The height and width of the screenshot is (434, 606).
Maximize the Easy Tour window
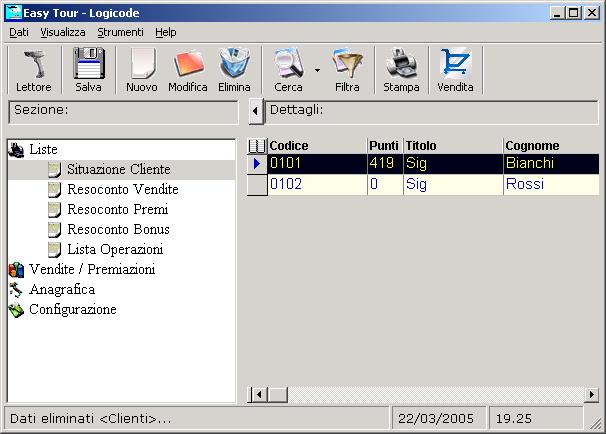click(574, 13)
